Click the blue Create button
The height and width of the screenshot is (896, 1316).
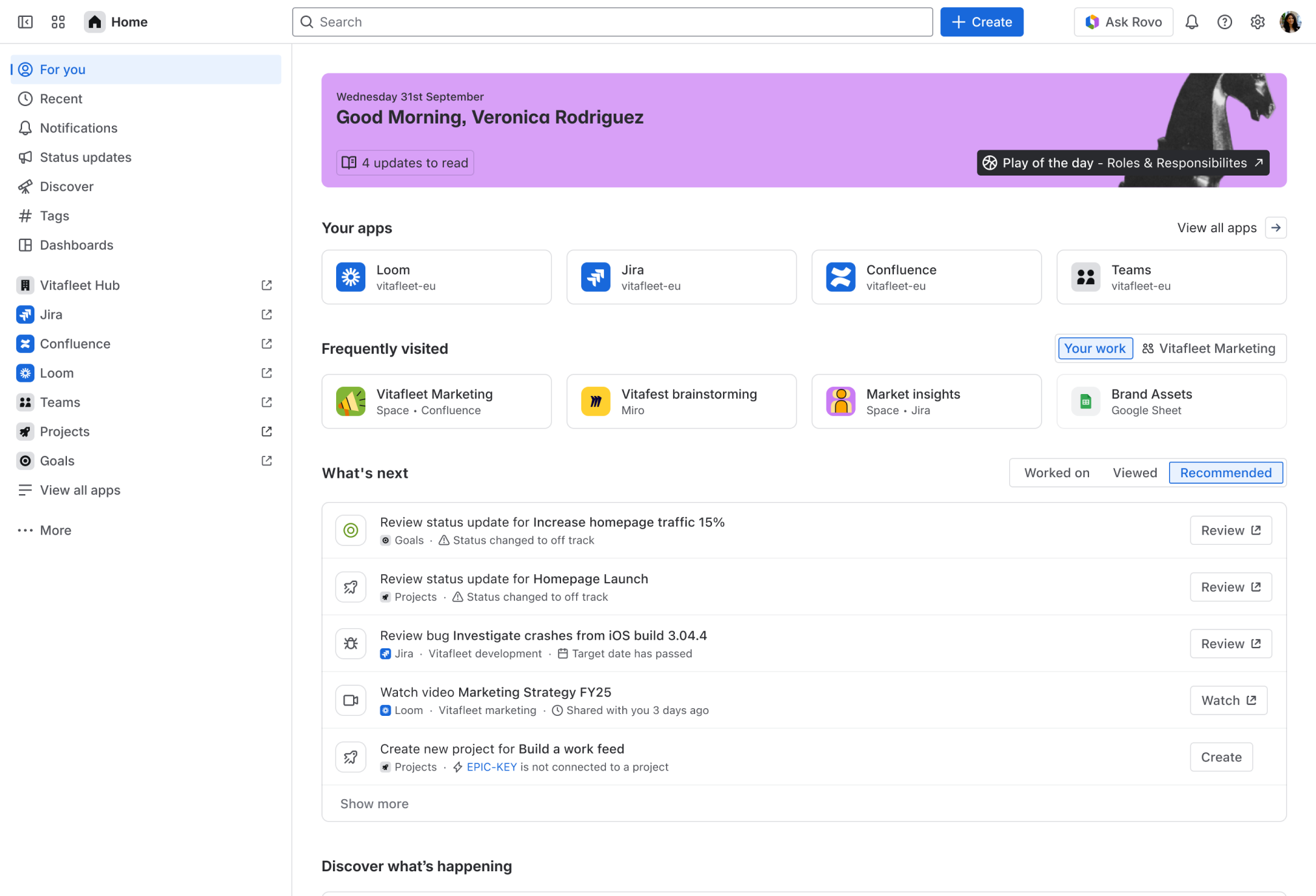click(x=982, y=22)
